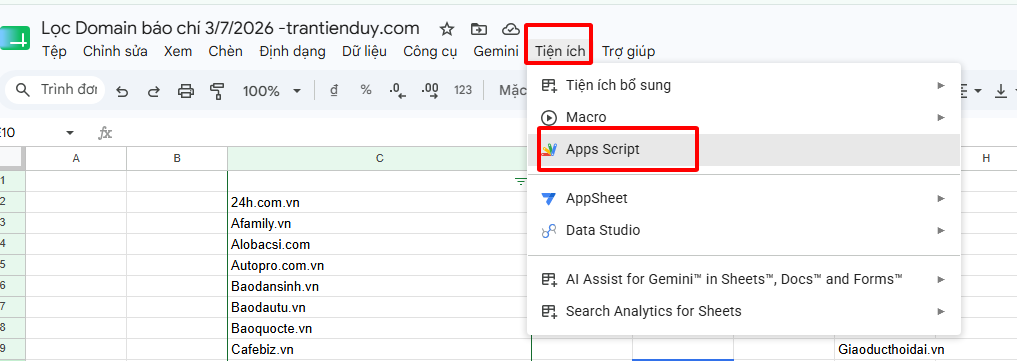
Task: Click the Macro play icon
Action: (x=549, y=117)
